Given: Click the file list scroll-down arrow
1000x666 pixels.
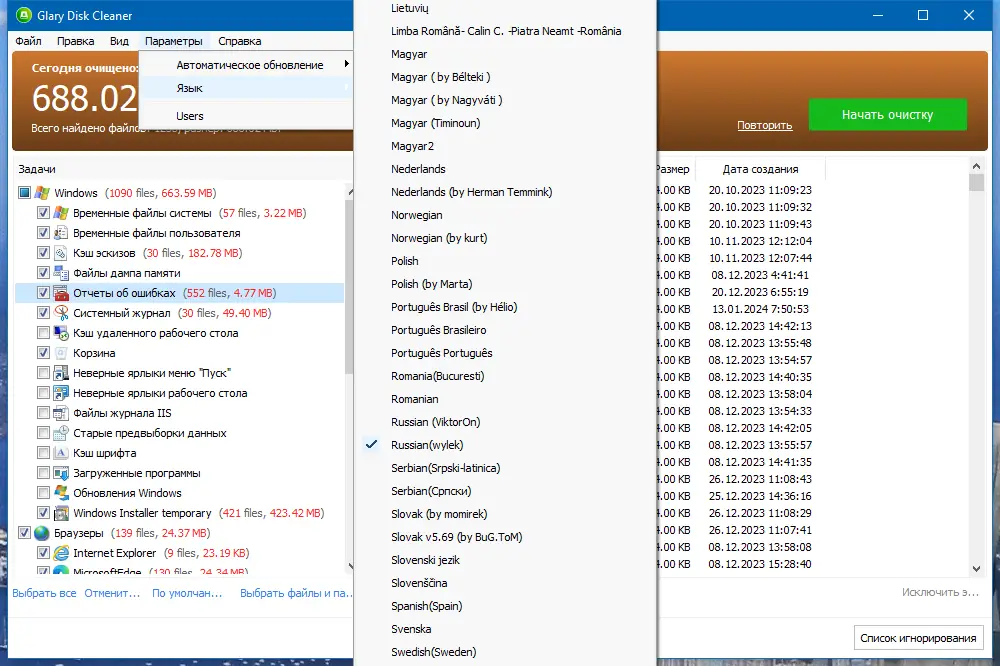Looking at the screenshot, I should [x=976, y=568].
